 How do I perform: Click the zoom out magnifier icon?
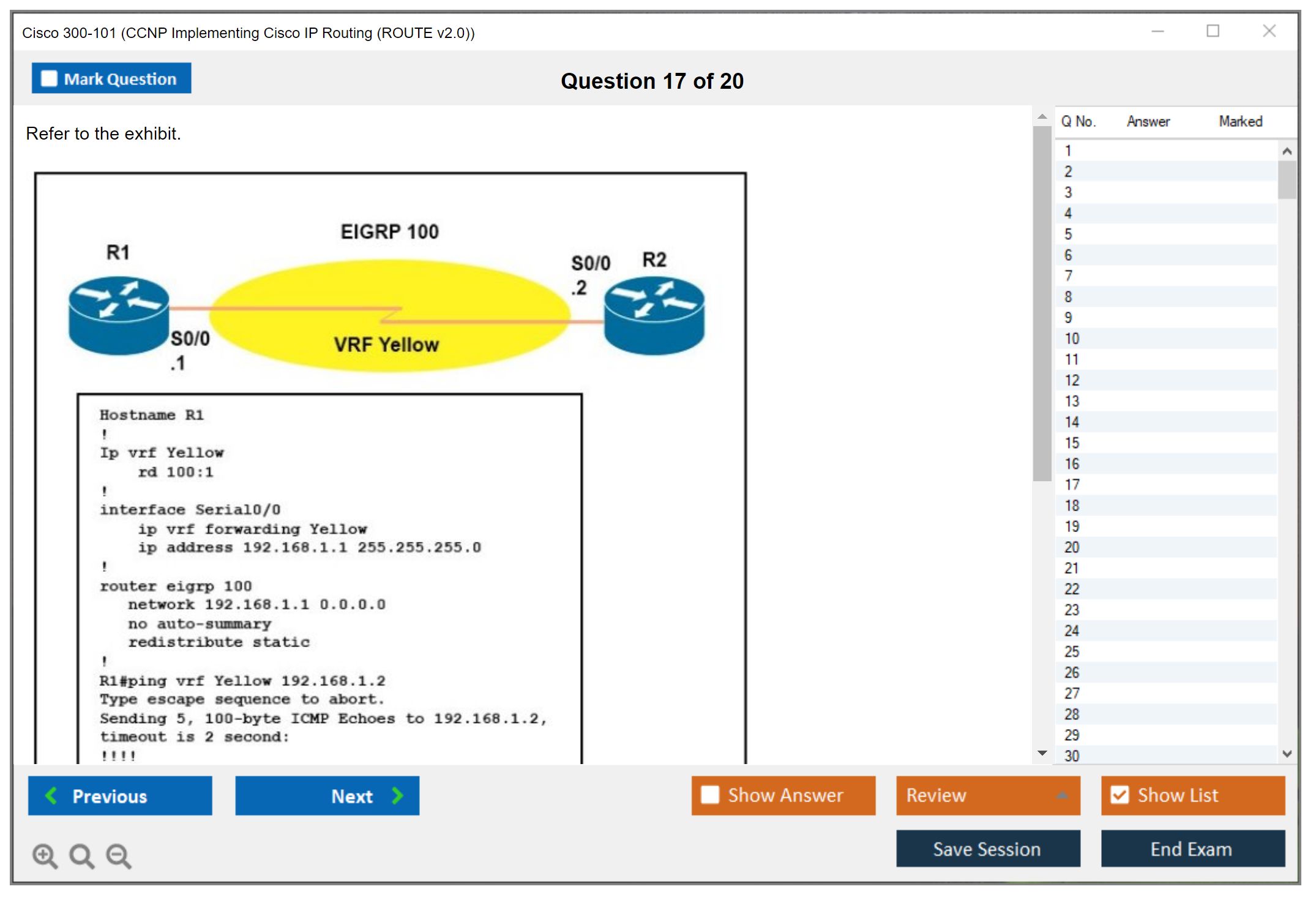coord(118,855)
